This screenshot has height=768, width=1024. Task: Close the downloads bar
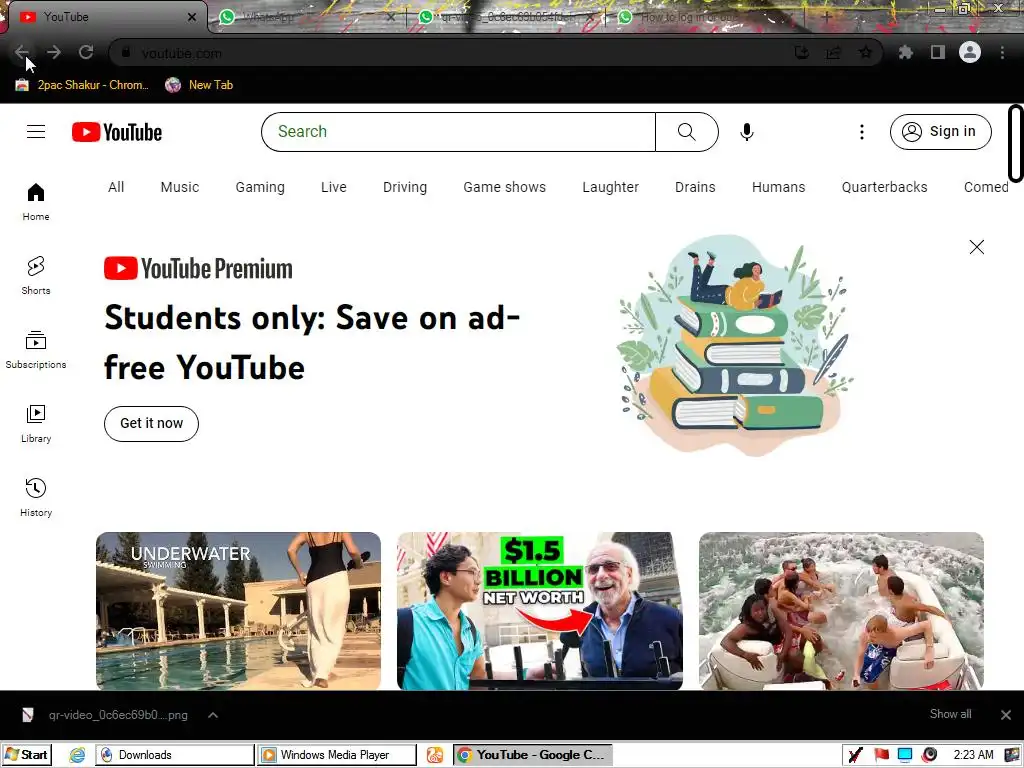tap(1006, 715)
